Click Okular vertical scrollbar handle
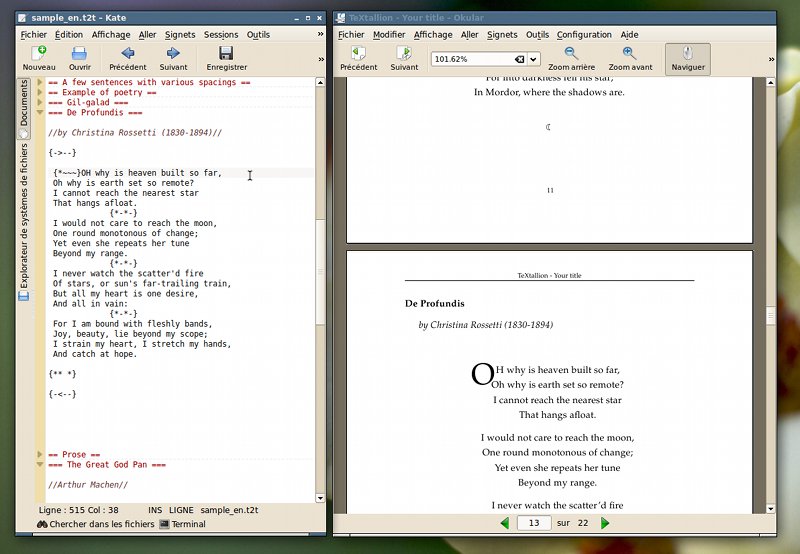The image size is (800, 554). point(770,315)
